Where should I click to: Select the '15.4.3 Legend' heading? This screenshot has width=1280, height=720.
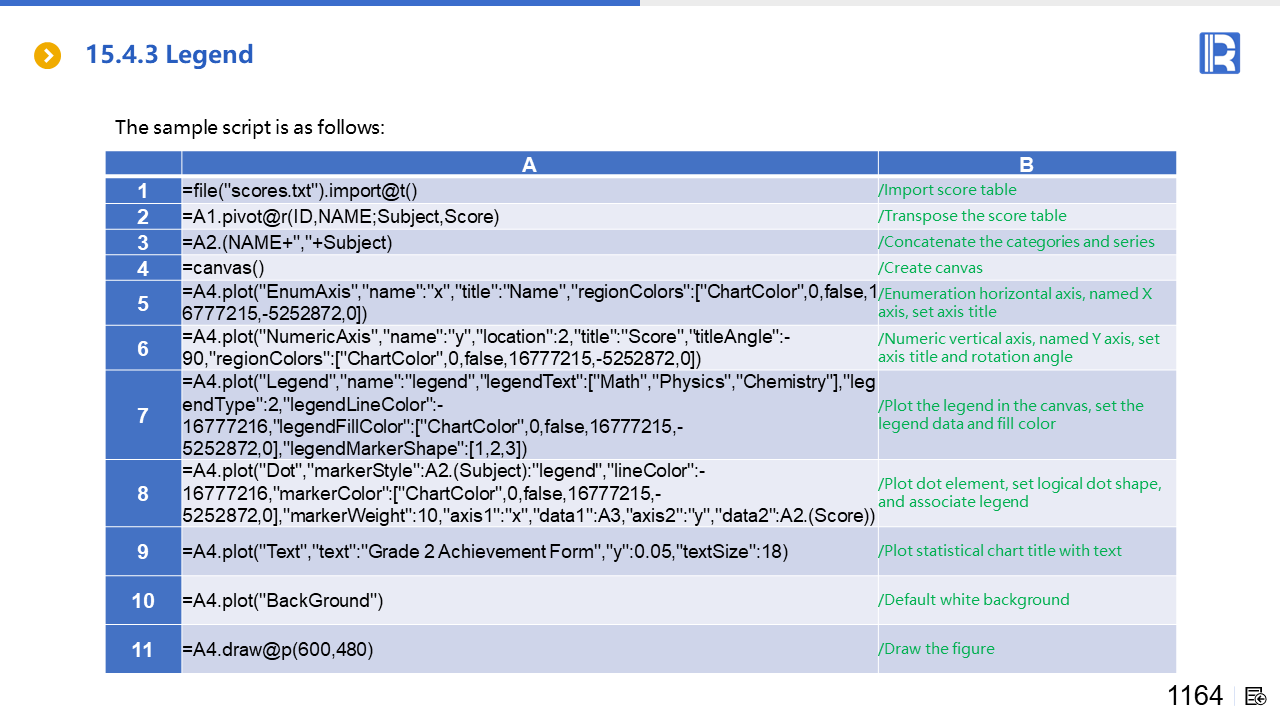[169, 54]
